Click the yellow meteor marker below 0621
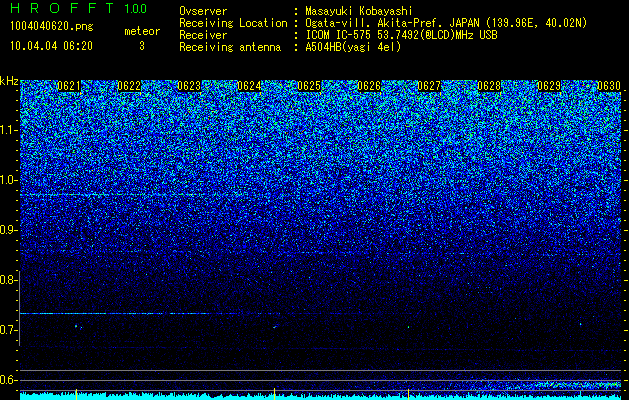The height and width of the screenshot is (400, 629). 76,394
